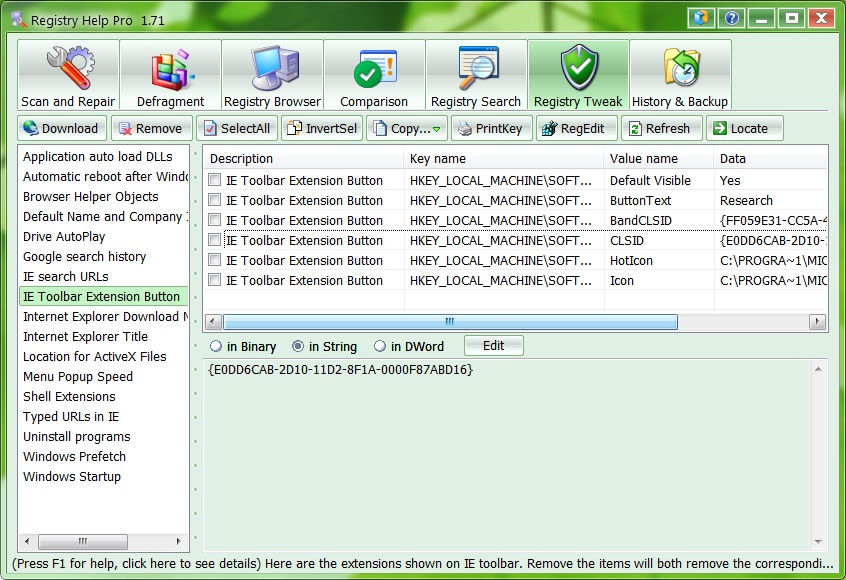Click the Edit button
Screen dimensions: 846x580
pyautogui.click(x=493, y=346)
